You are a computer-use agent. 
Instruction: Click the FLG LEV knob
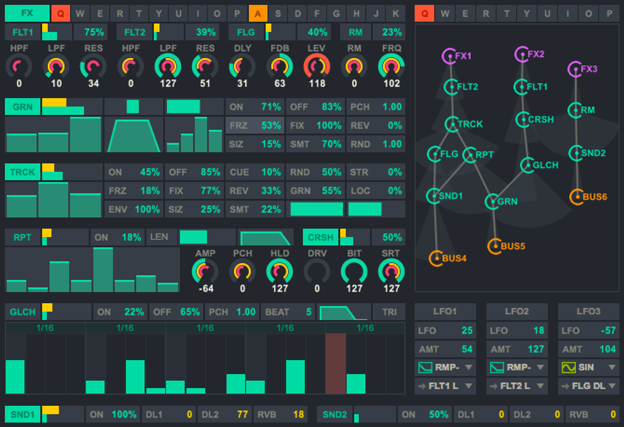click(315, 67)
